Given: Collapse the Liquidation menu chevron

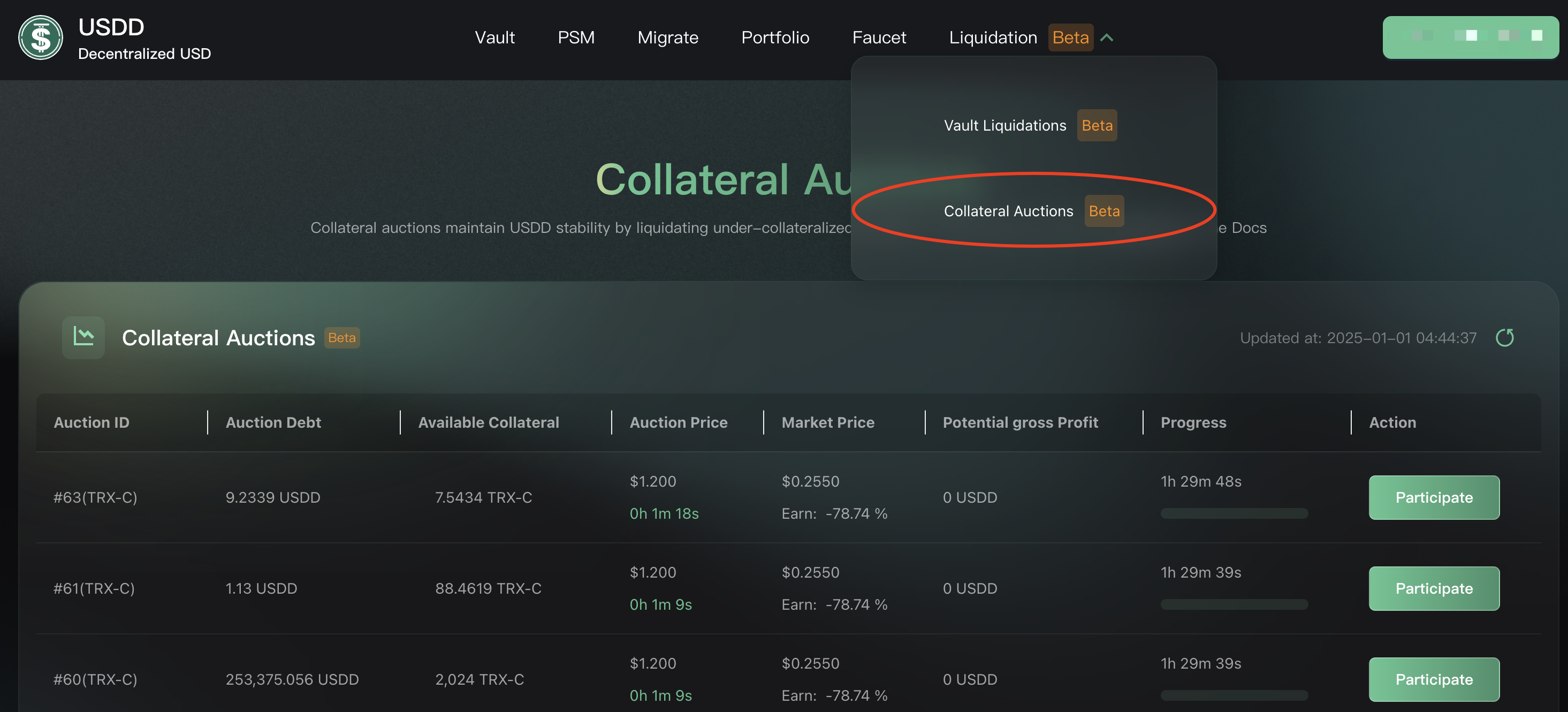Looking at the screenshot, I should pyautogui.click(x=1107, y=38).
